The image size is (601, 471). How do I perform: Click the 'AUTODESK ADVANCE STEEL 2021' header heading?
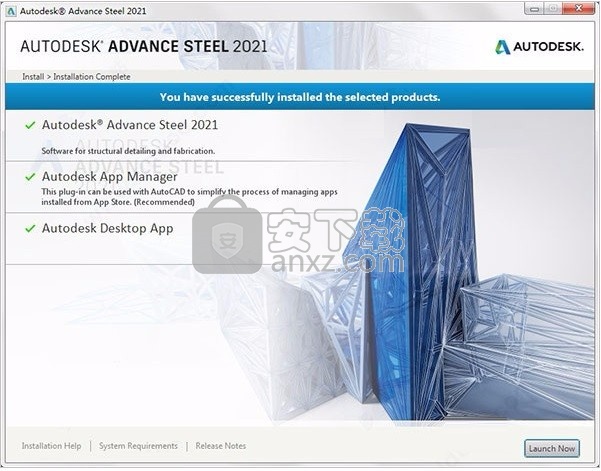[x=144, y=46]
